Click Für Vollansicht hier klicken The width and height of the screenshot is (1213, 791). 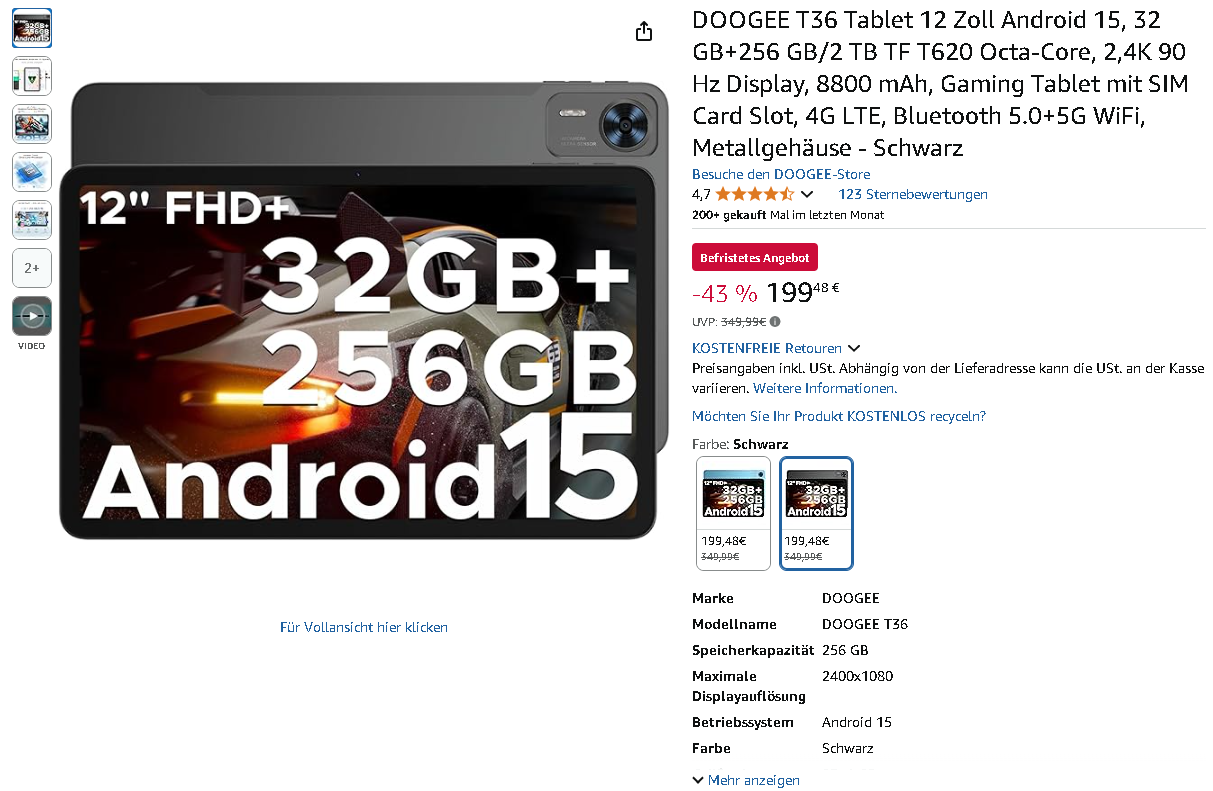364,627
